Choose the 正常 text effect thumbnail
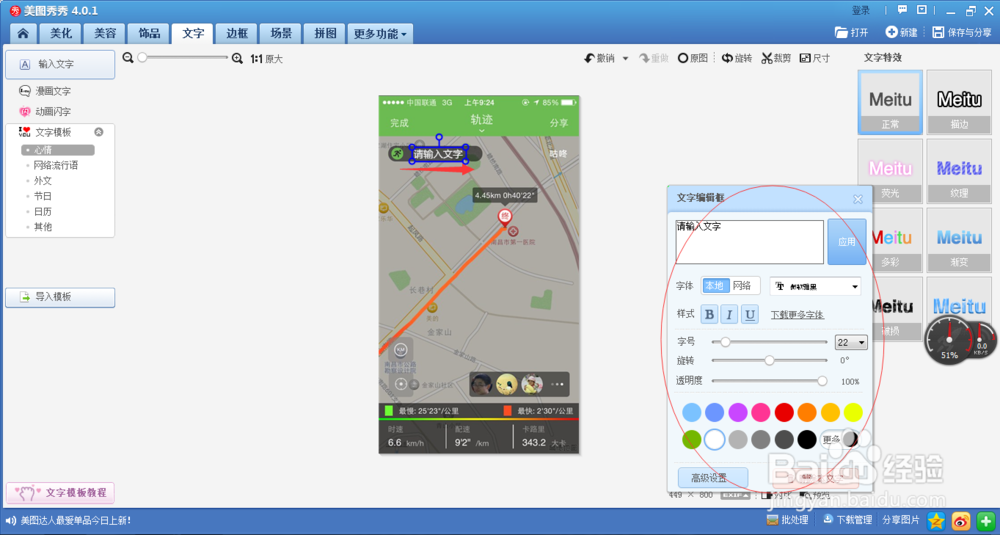 coord(890,102)
